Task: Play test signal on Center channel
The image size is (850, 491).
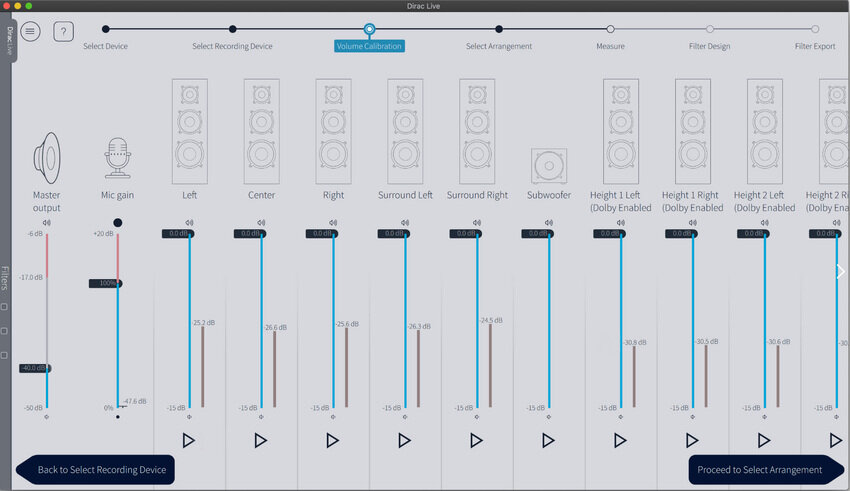Action: coord(261,440)
